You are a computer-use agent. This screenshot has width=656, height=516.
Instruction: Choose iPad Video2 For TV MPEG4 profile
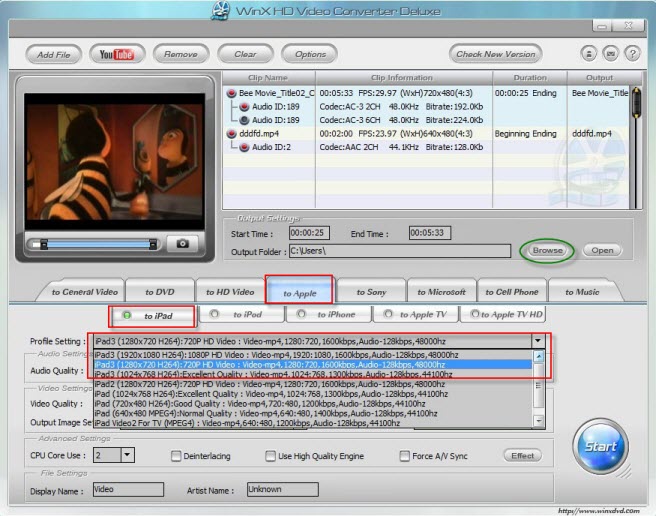point(313,423)
